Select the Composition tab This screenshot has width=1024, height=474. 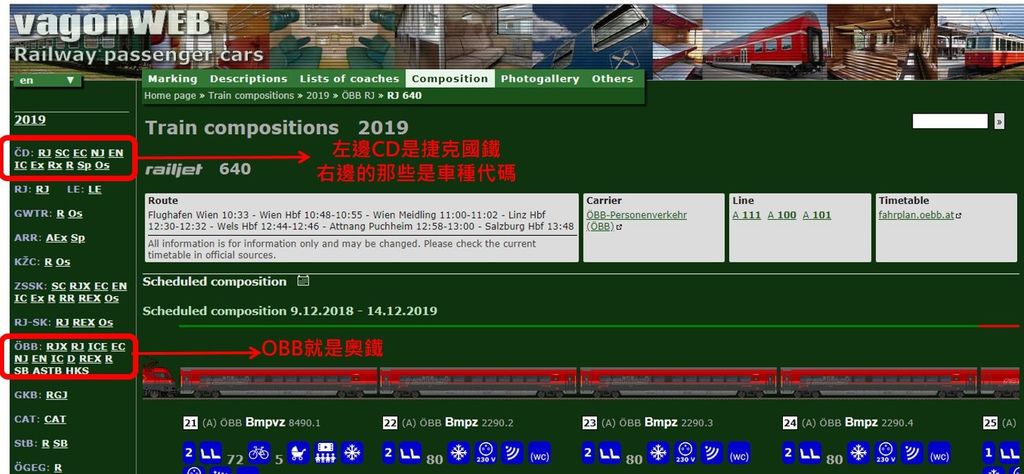coord(450,78)
